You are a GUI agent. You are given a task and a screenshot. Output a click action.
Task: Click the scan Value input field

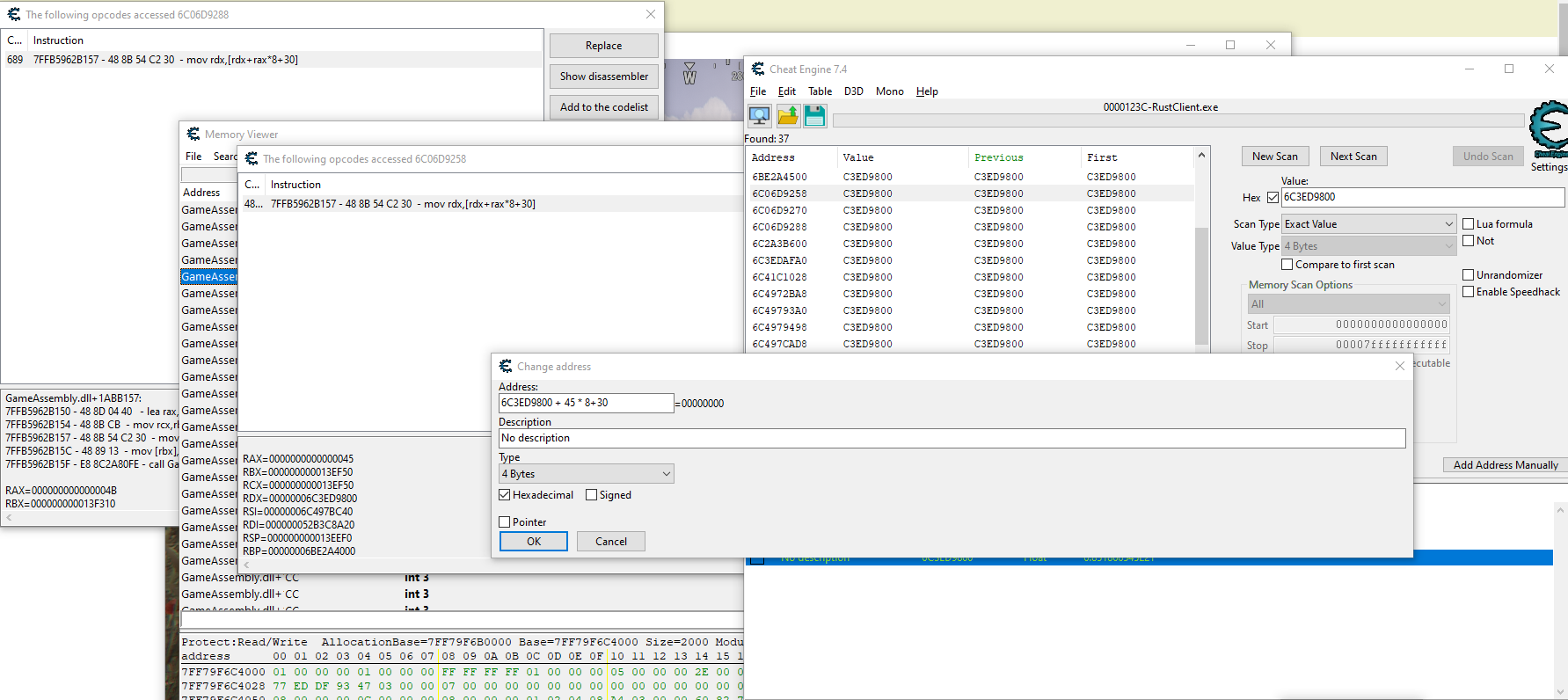[x=1422, y=197]
